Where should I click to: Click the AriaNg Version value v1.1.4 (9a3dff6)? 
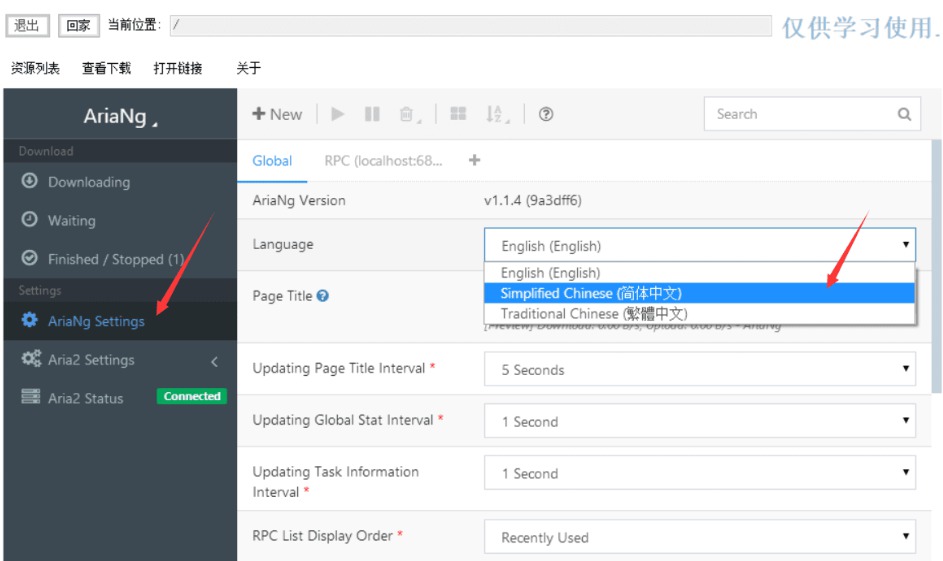(533, 200)
